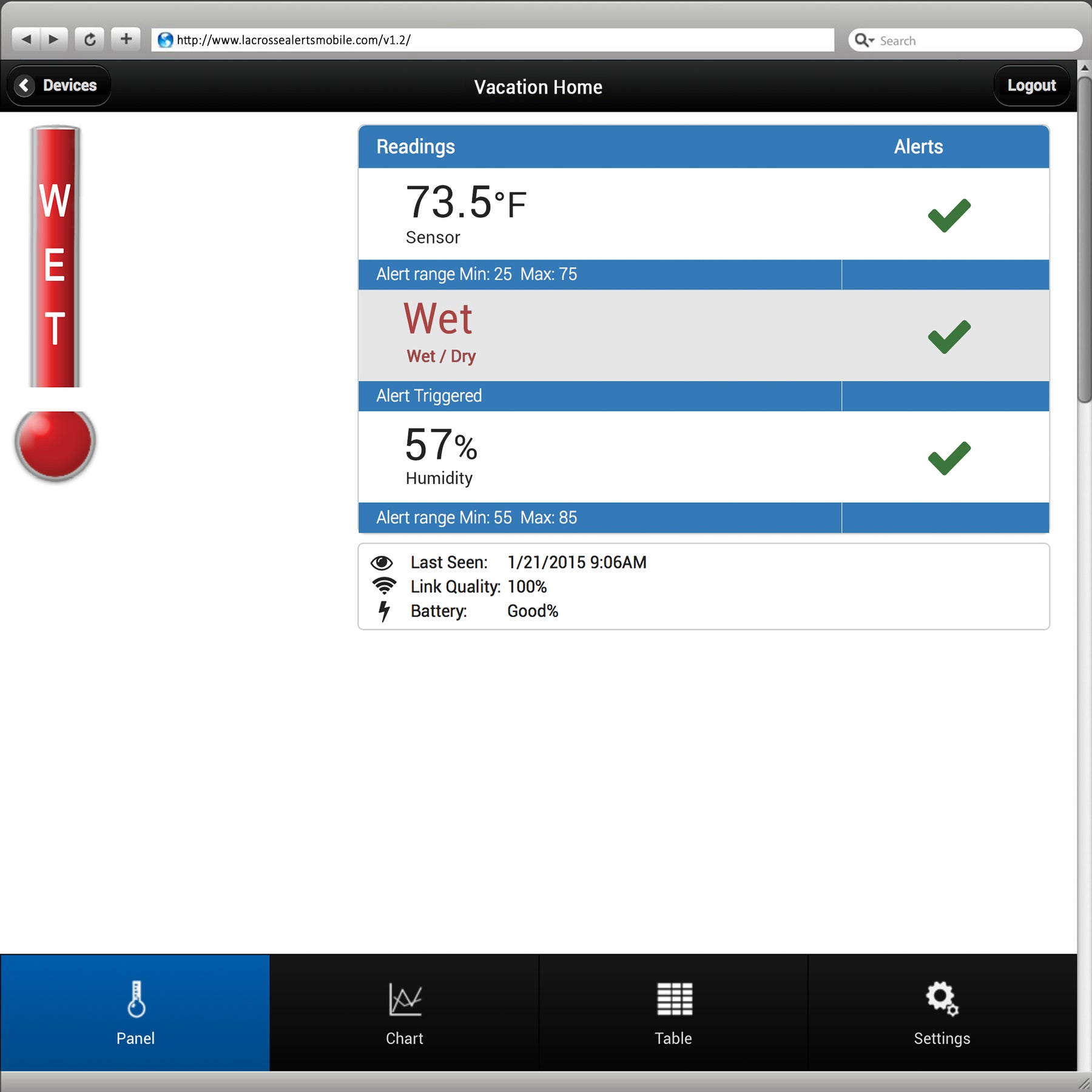
Task: Select the Humidity alert green checkmark
Action: [949, 458]
